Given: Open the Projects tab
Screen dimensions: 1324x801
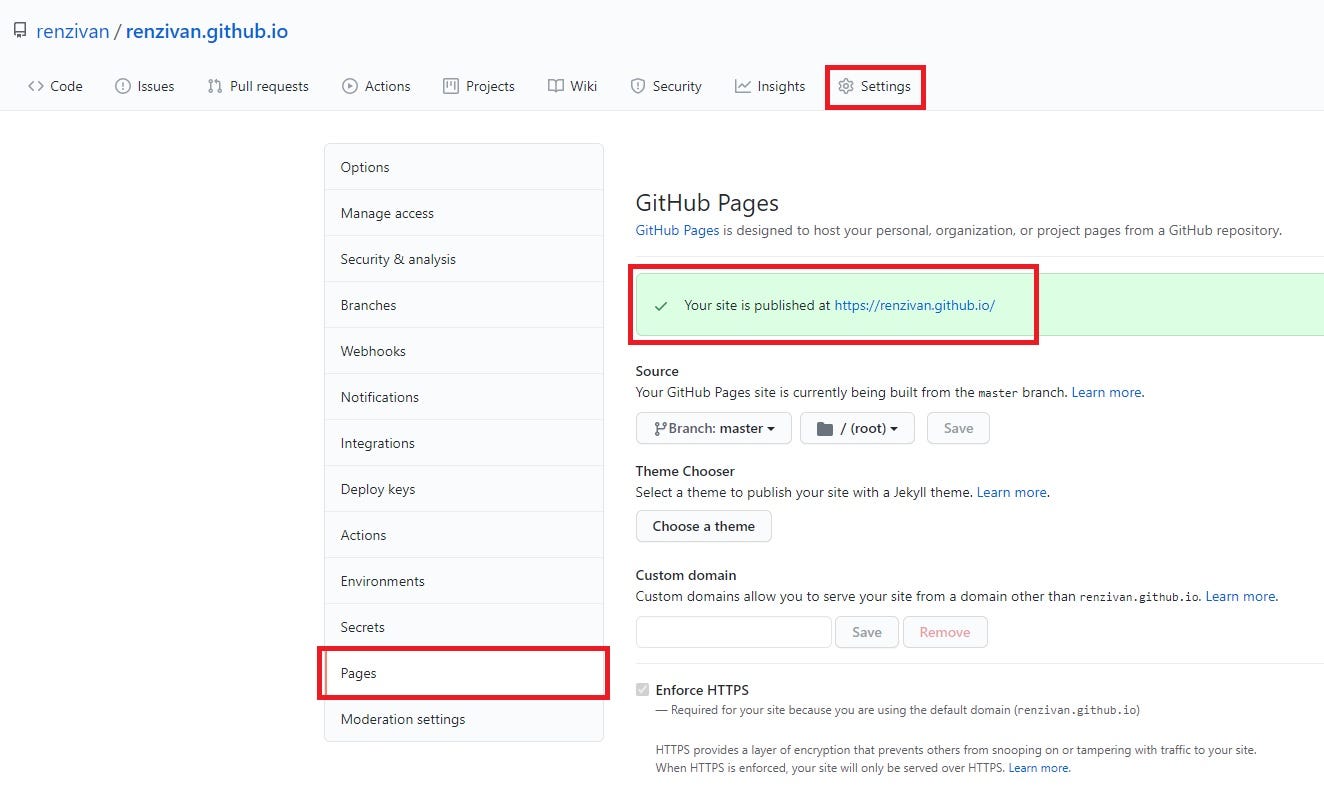Looking at the screenshot, I should pyautogui.click(x=479, y=86).
